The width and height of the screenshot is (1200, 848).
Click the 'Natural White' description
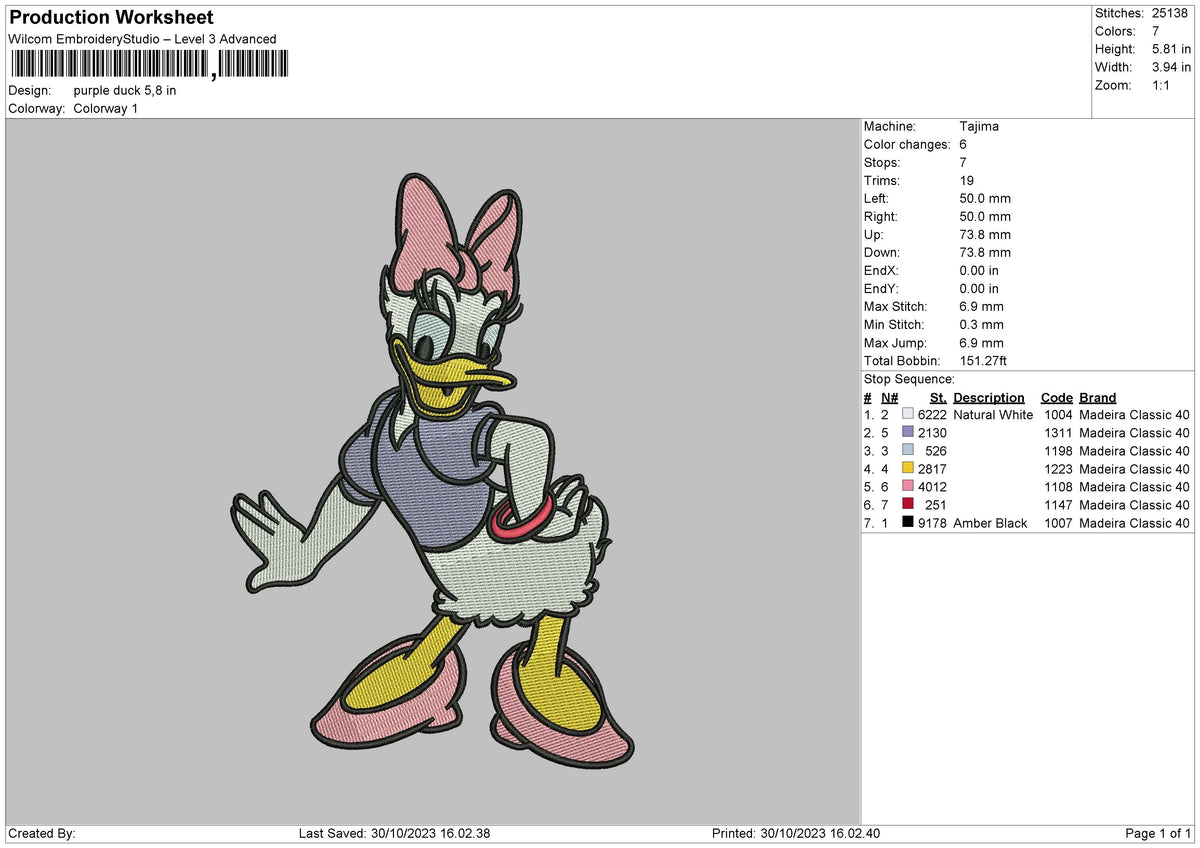click(993, 415)
